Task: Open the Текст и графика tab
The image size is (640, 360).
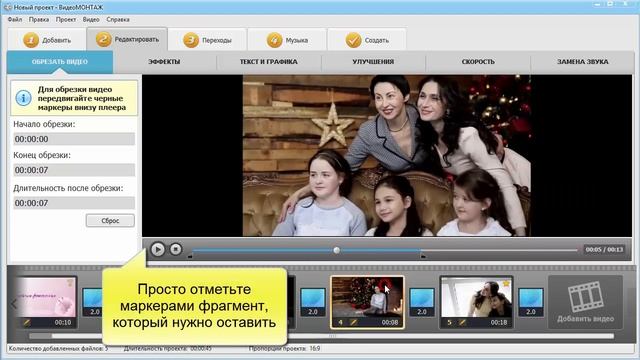Action: click(x=269, y=62)
